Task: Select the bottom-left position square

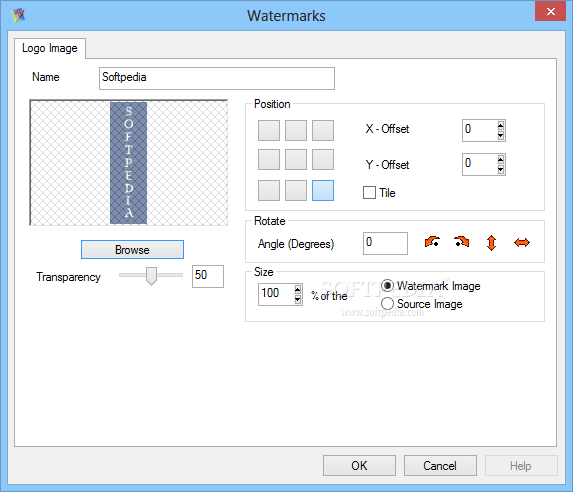Action: tap(269, 190)
